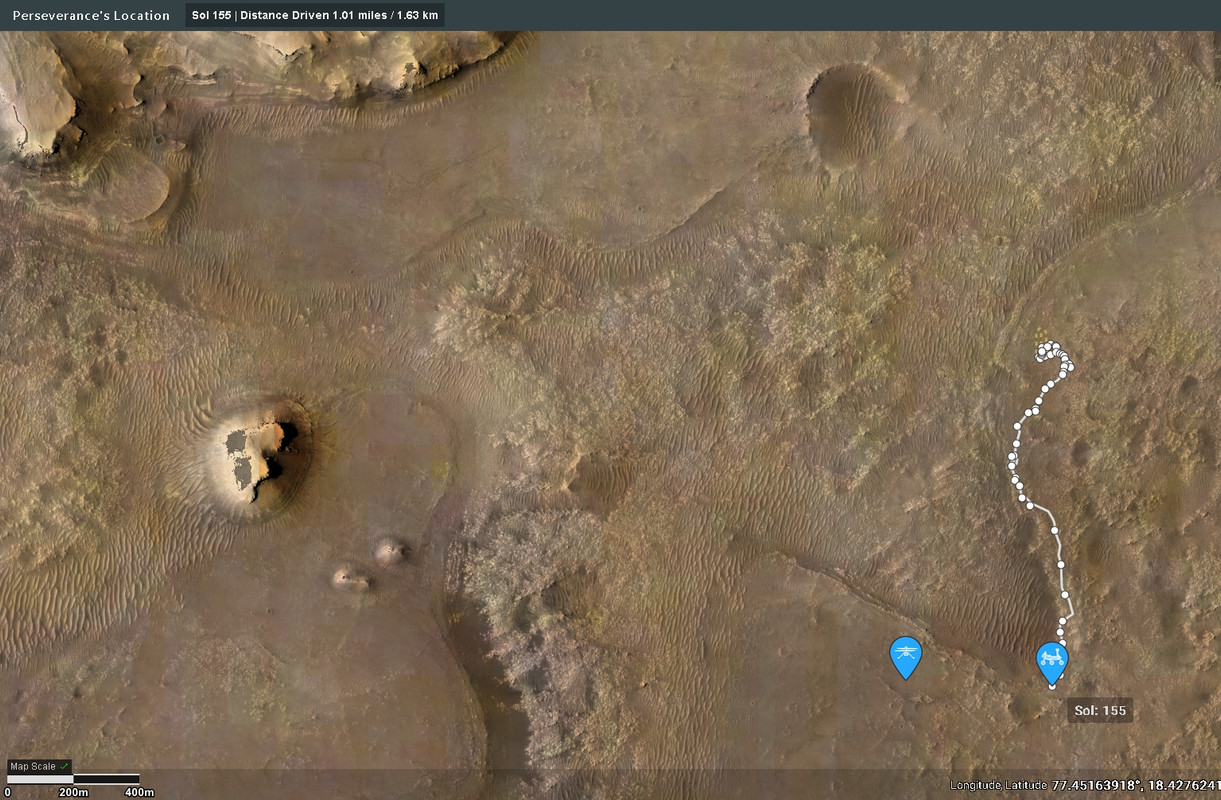Click the map scale bar
The height and width of the screenshot is (800, 1221).
[x=73, y=779]
